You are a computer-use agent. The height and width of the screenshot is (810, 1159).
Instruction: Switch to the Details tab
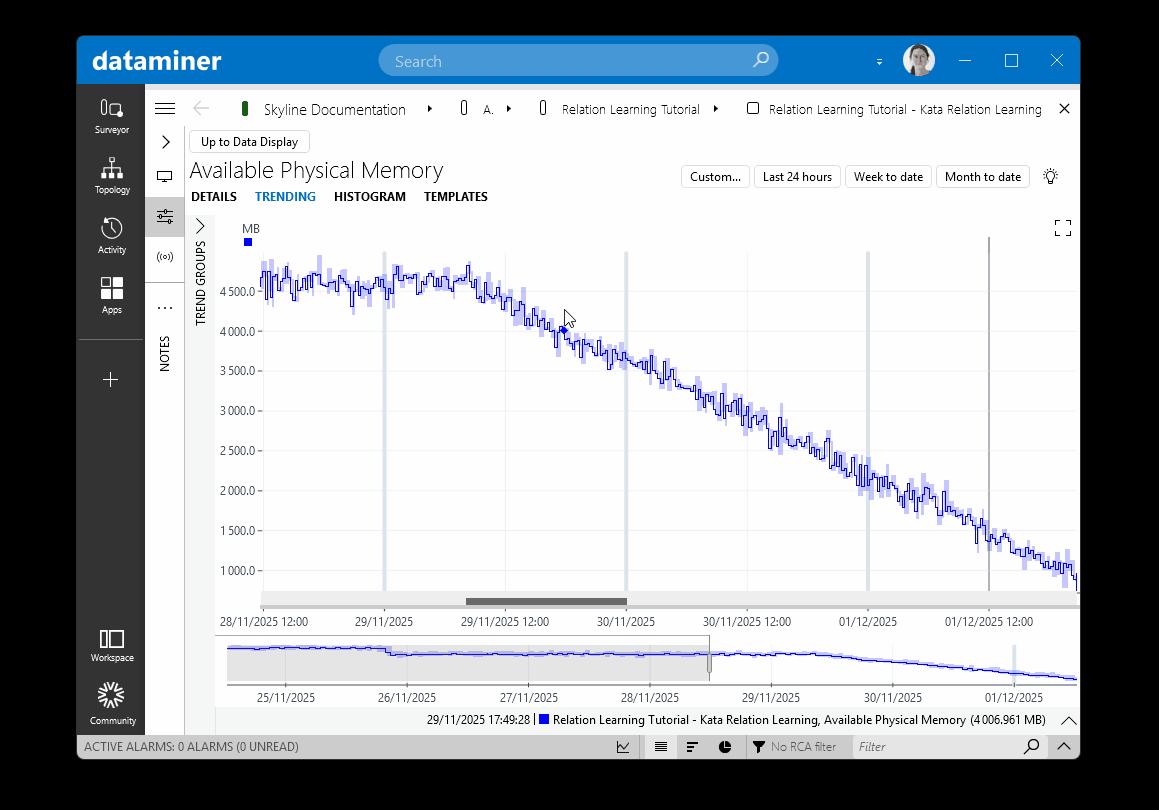tap(214, 197)
